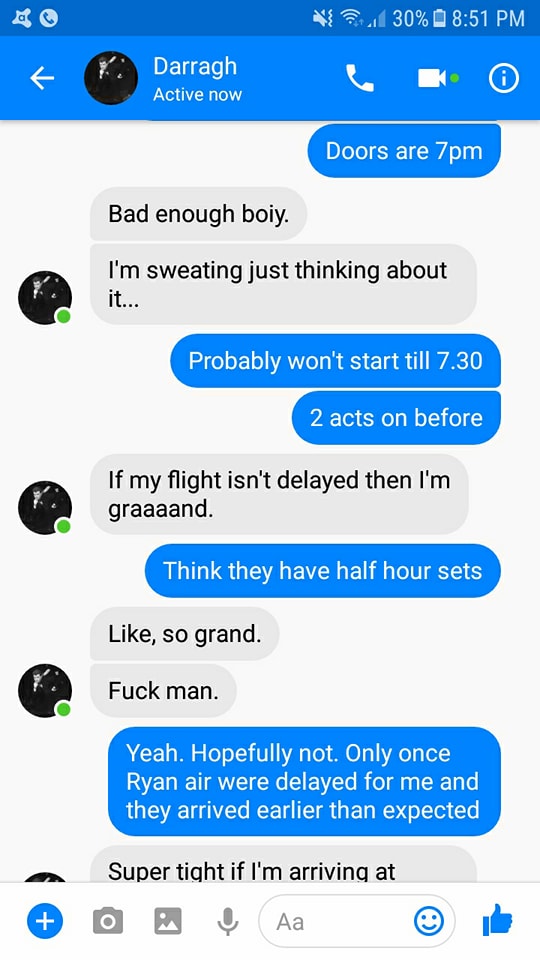The height and width of the screenshot is (960, 540).
Task: Tap the microphone to record a voice message
Action: (228, 921)
